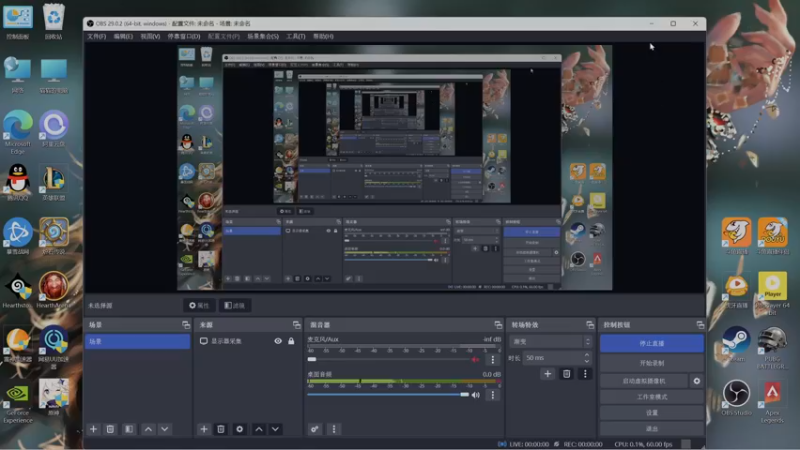Move source down with arrow icon

click(275, 429)
